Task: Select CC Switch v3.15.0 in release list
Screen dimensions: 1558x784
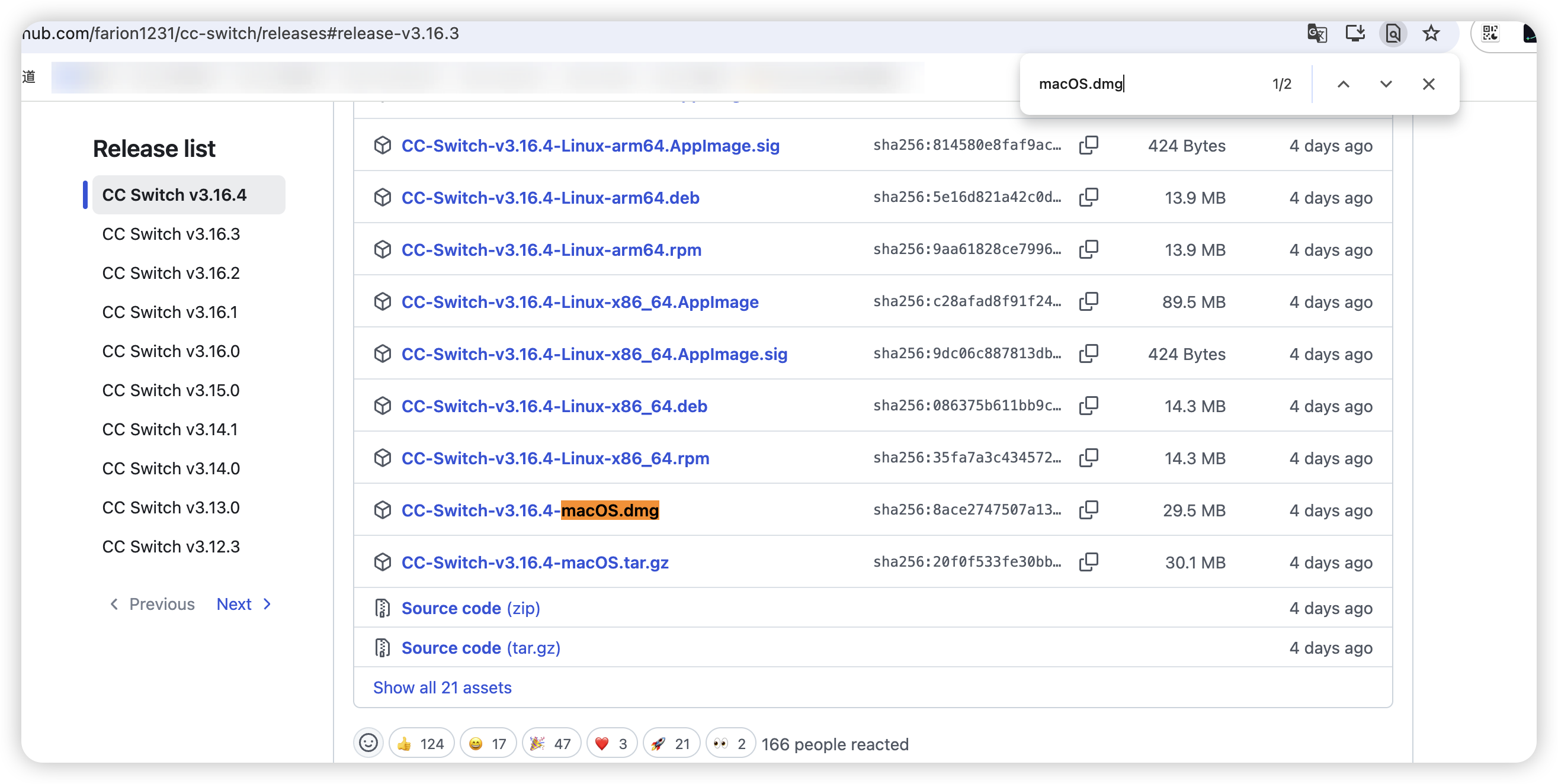Action: [171, 390]
